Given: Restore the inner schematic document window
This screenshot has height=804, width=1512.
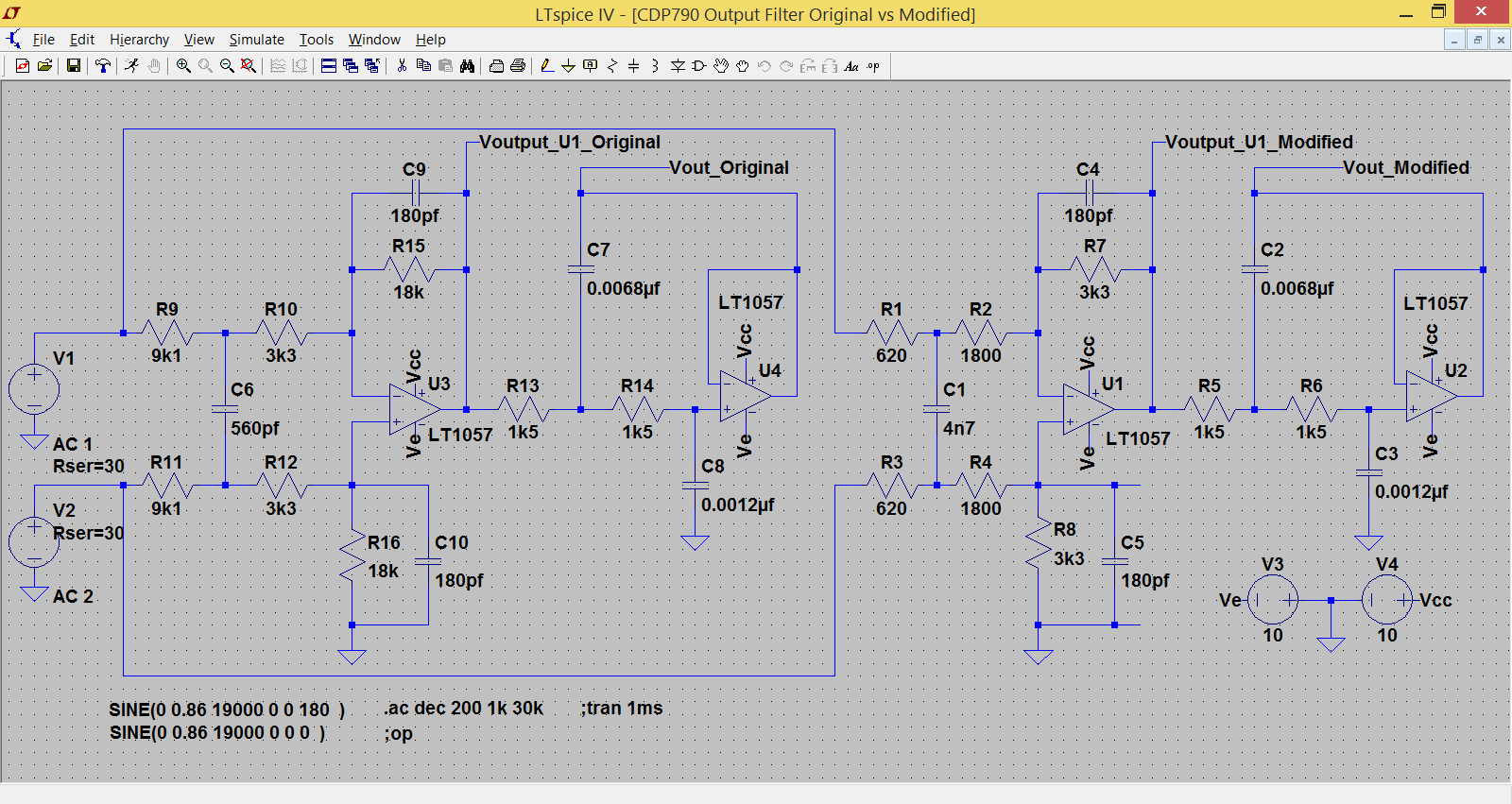Looking at the screenshot, I should pyautogui.click(x=1477, y=40).
